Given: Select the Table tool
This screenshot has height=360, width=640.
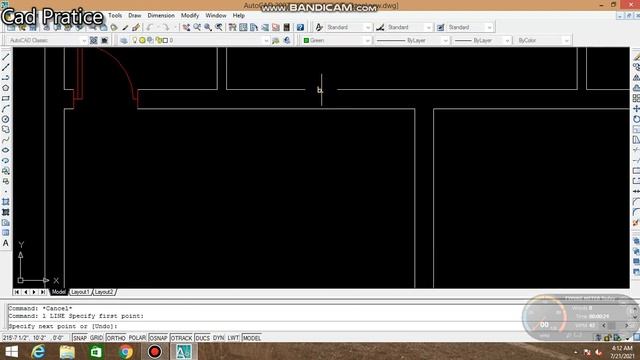Looking at the screenshot, I should point(6,233).
